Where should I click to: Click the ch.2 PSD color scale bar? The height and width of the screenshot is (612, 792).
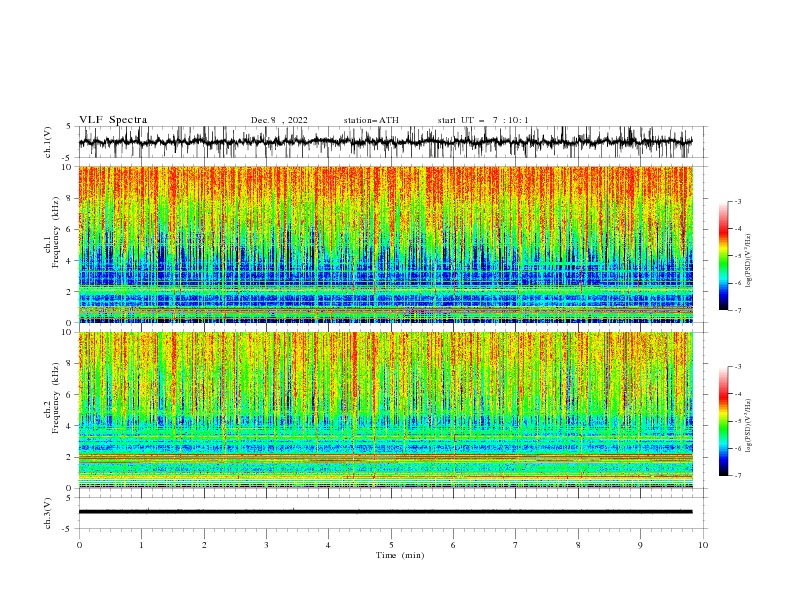click(x=724, y=421)
